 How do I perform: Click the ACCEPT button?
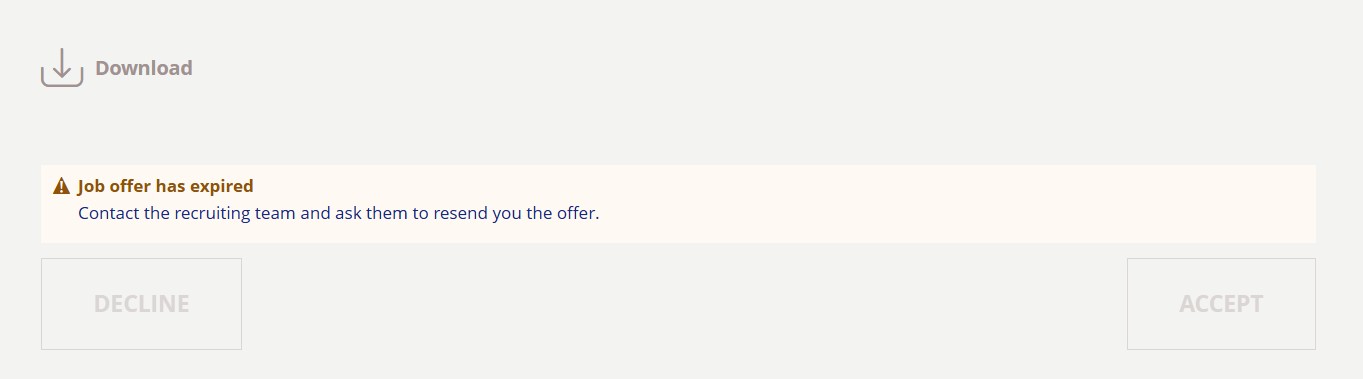coord(1221,304)
